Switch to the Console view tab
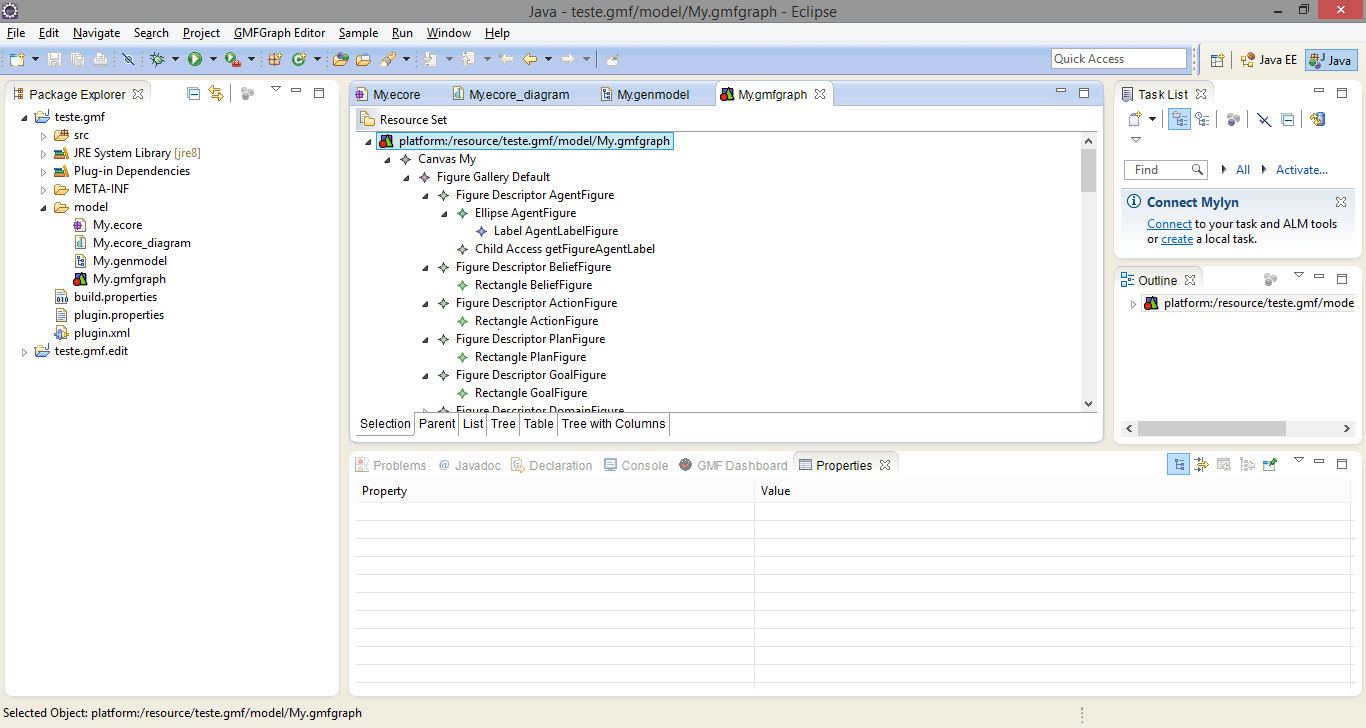The image size is (1366, 728). [636, 465]
